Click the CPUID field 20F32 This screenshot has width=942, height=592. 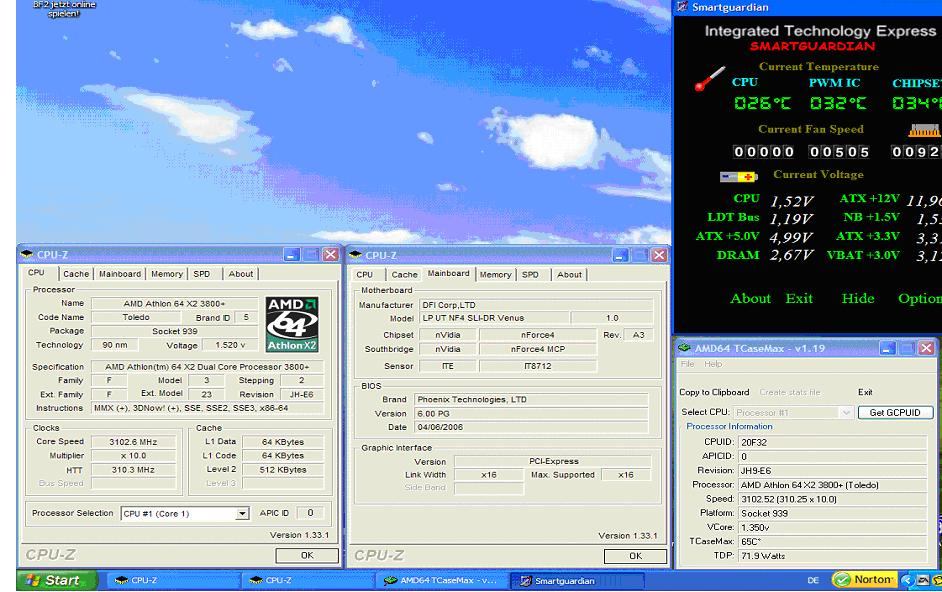(832, 442)
